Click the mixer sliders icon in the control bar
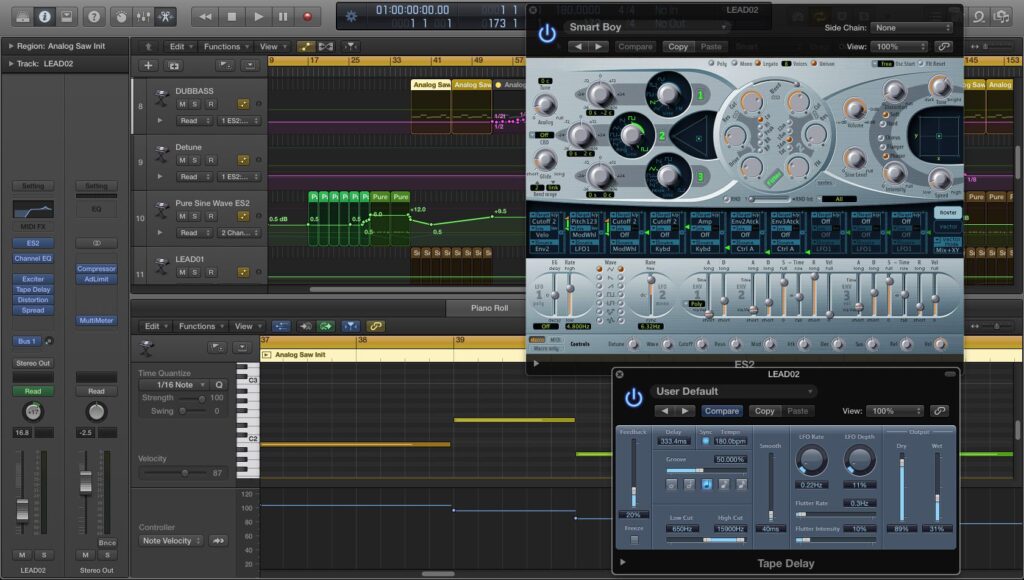This screenshot has width=1024, height=580. pos(141,15)
